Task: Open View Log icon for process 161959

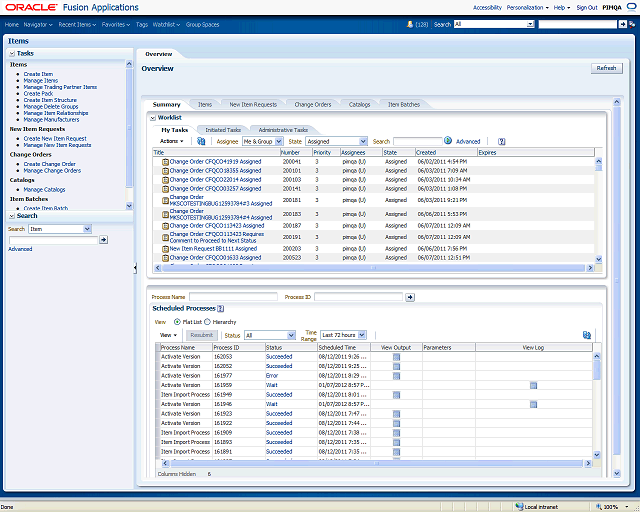Action: pyautogui.click(x=533, y=385)
